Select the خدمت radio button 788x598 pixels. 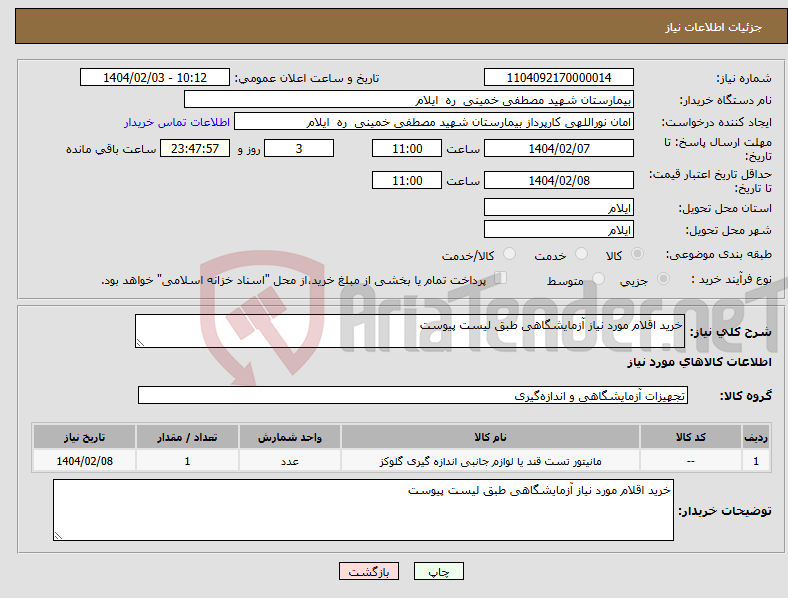click(x=581, y=254)
